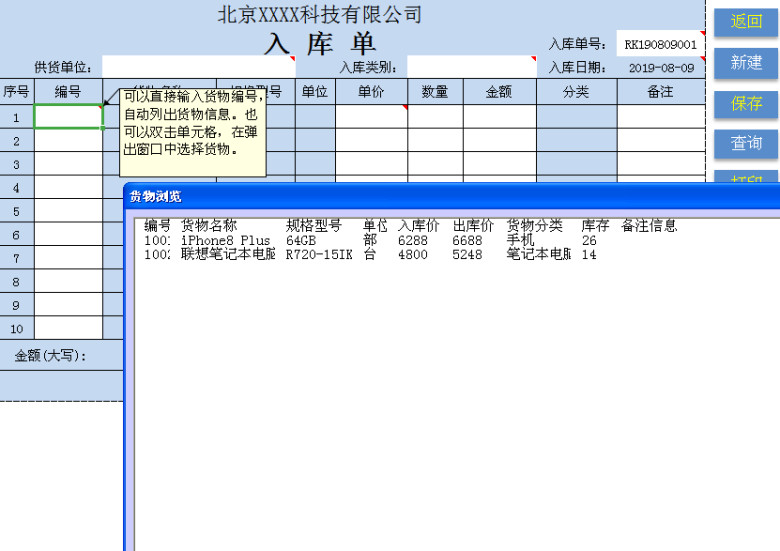The height and width of the screenshot is (551, 780).
Task: Click the 查询 button
Action: (x=746, y=143)
